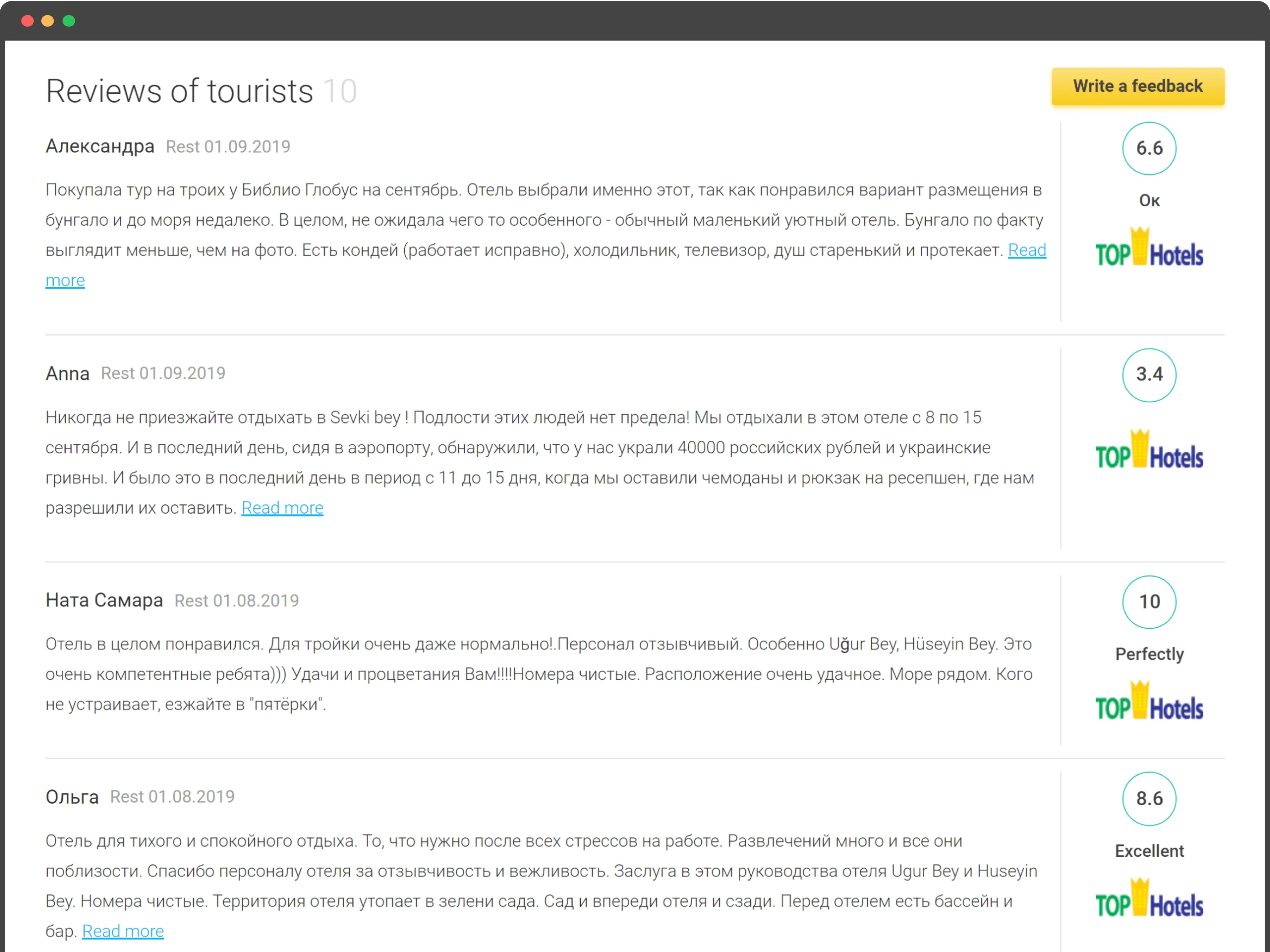The image size is (1270, 952).
Task: Click the 8.6 rating circle
Action: [x=1149, y=798]
